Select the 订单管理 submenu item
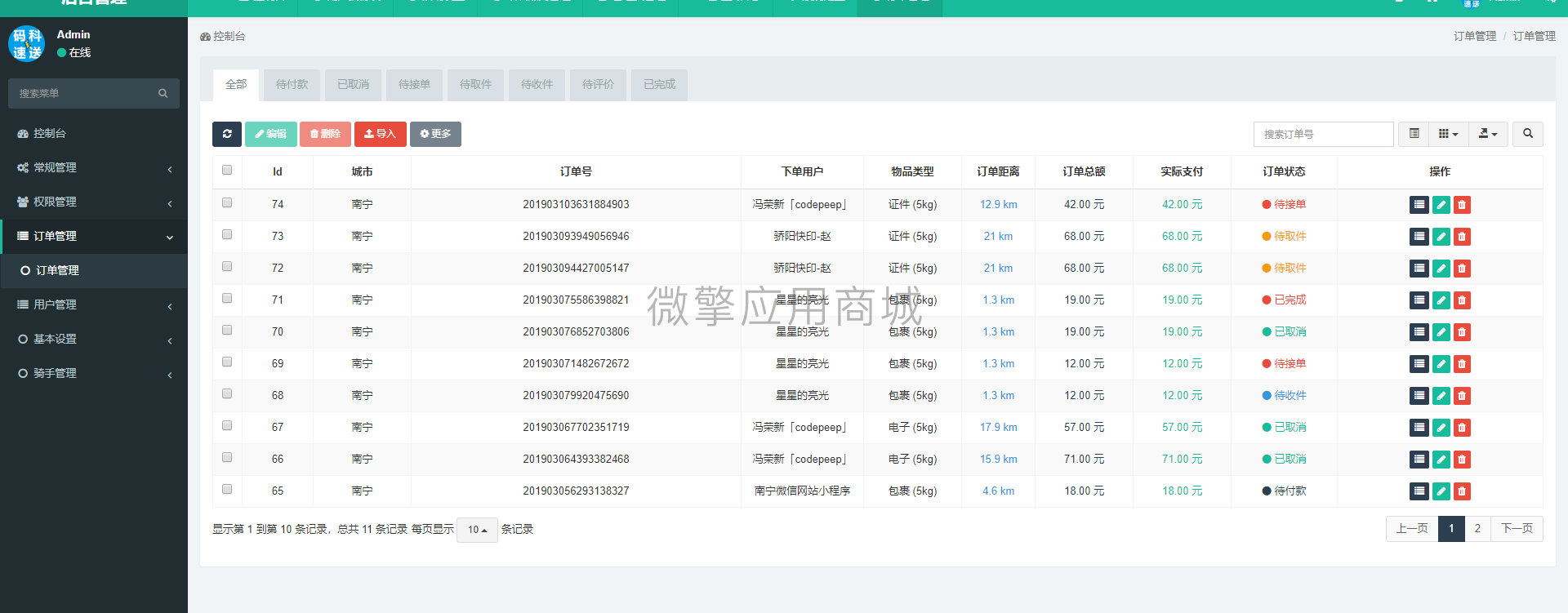 pyautogui.click(x=94, y=270)
